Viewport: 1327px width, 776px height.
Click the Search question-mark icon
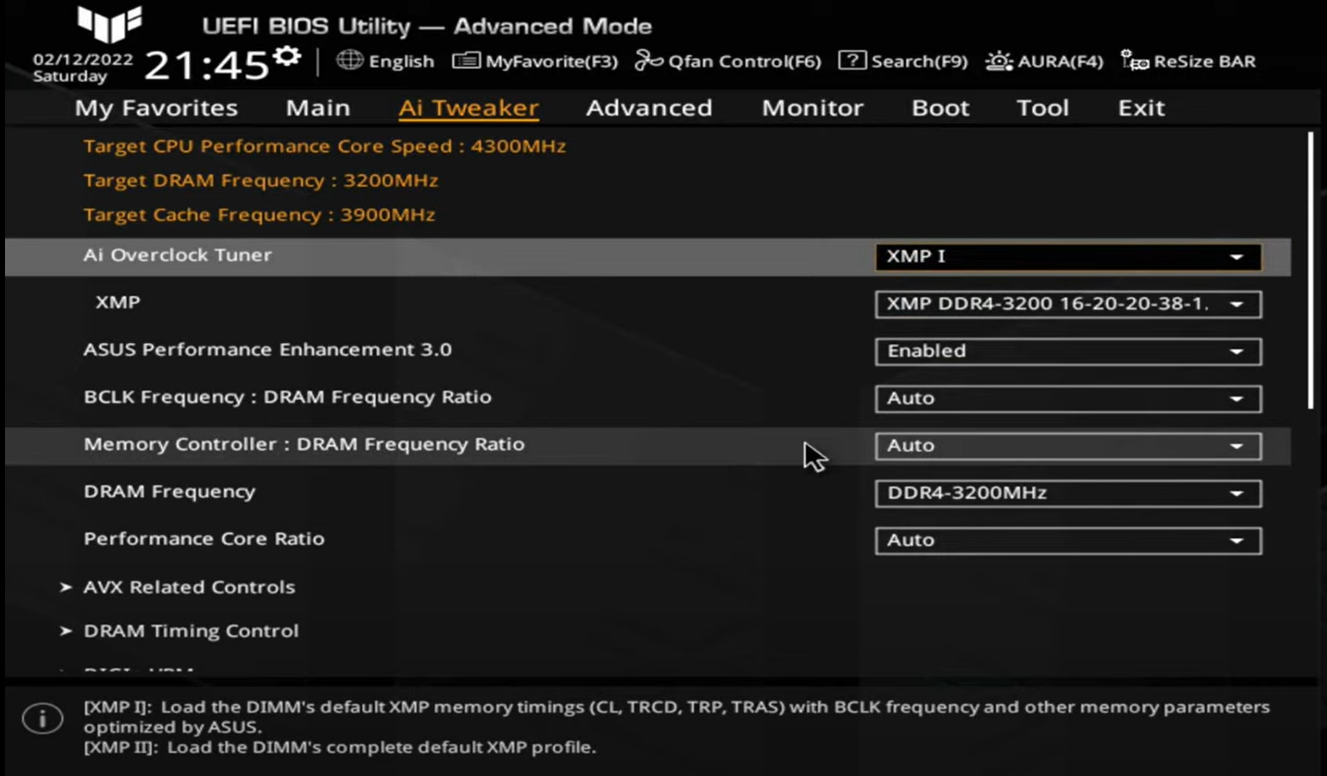click(x=851, y=61)
